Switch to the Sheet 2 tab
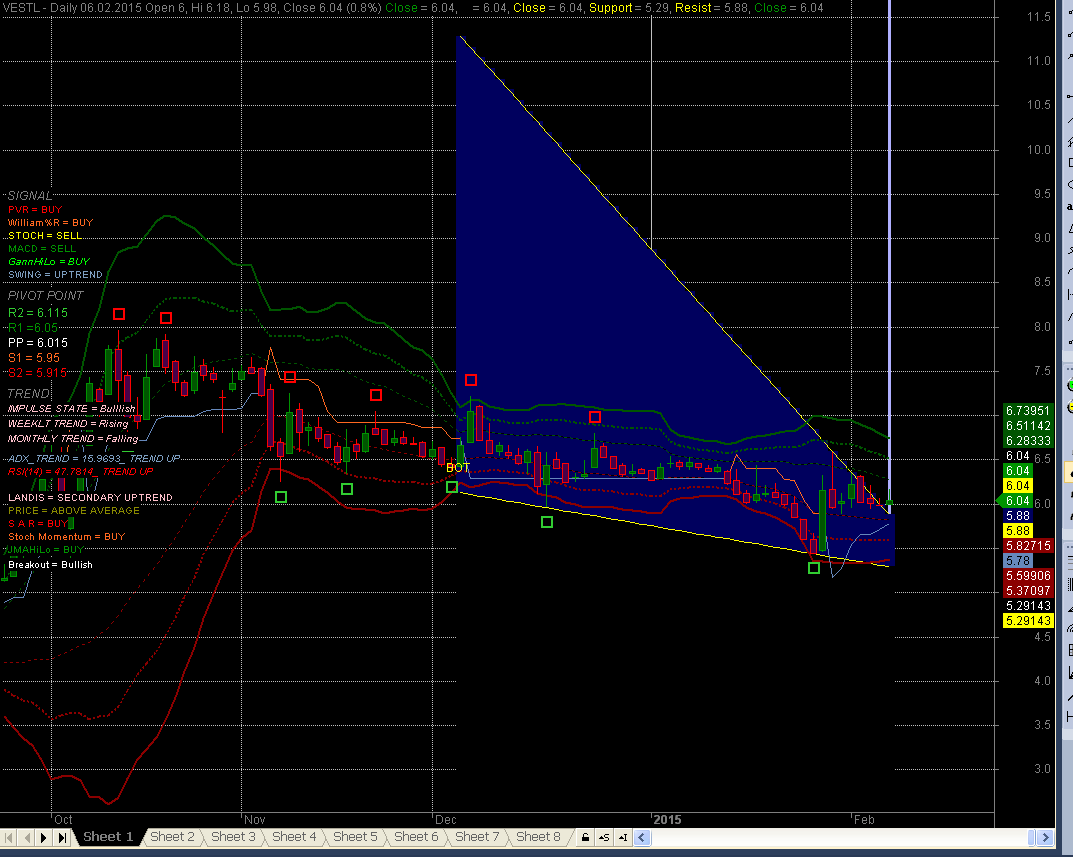The width and height of the screenshot is (1073, 857). (x=172, y=837)
